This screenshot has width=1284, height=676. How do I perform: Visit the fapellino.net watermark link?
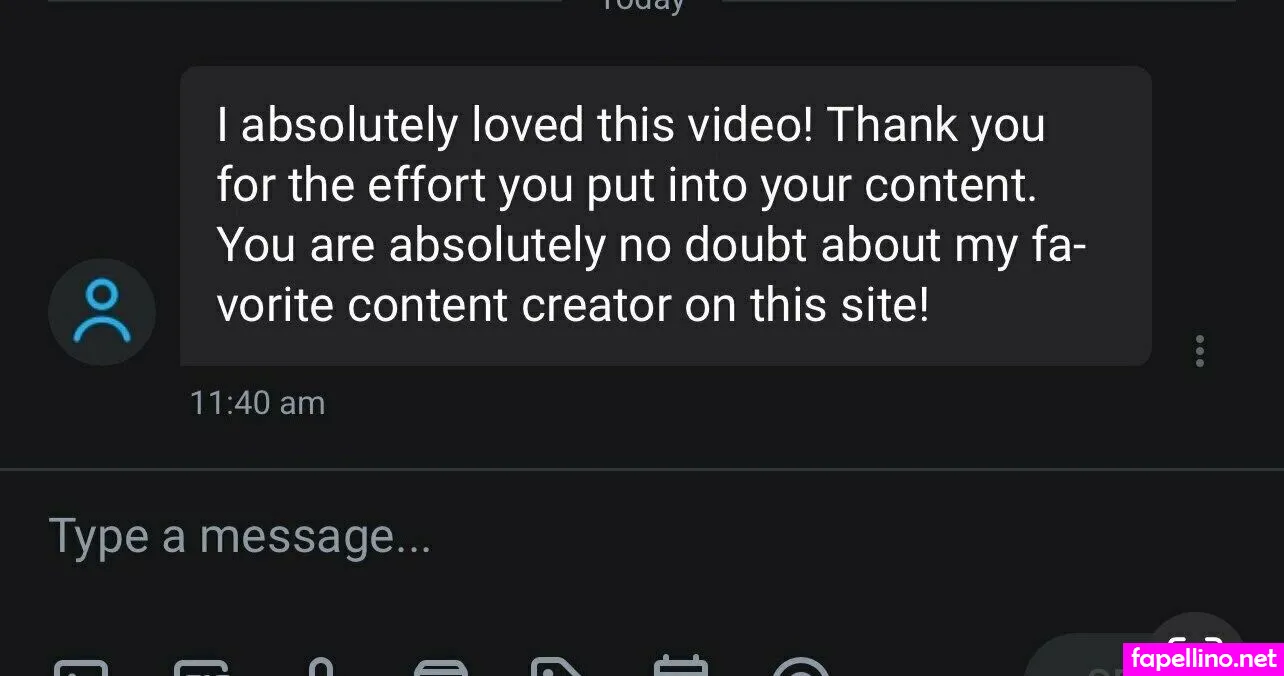point(1204,659)
